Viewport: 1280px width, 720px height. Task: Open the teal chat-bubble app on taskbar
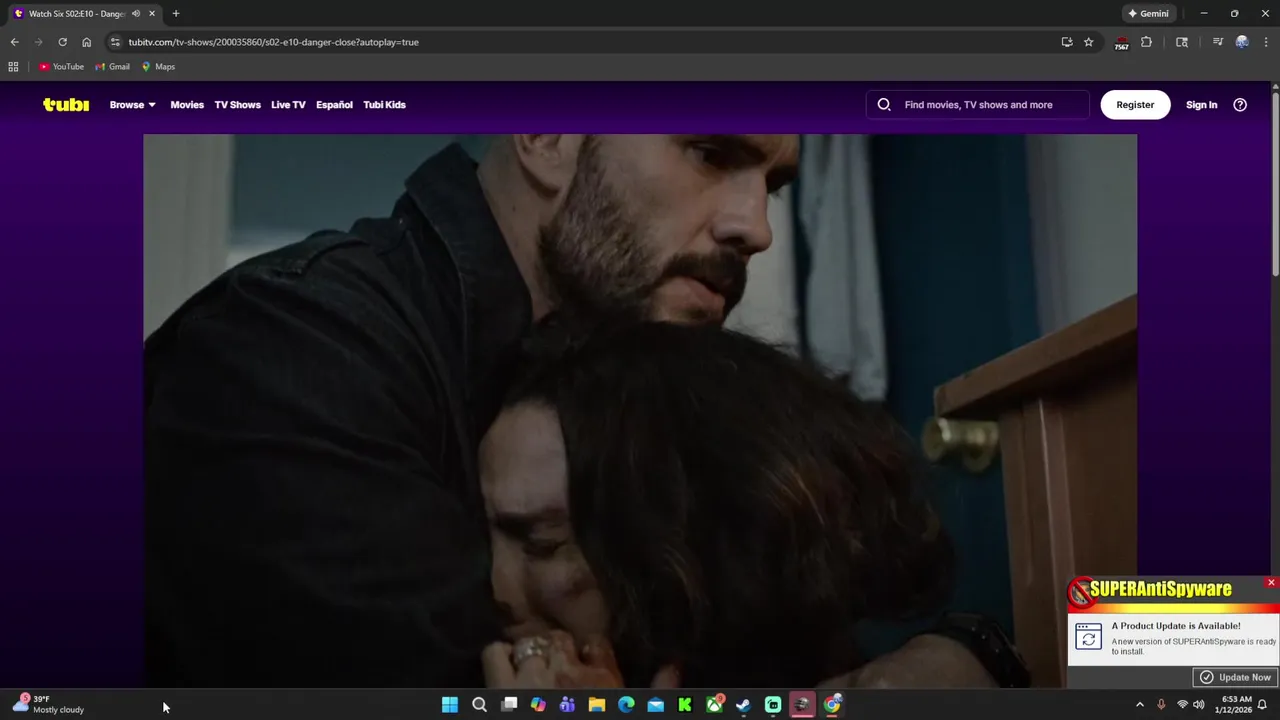pos(773,705)
